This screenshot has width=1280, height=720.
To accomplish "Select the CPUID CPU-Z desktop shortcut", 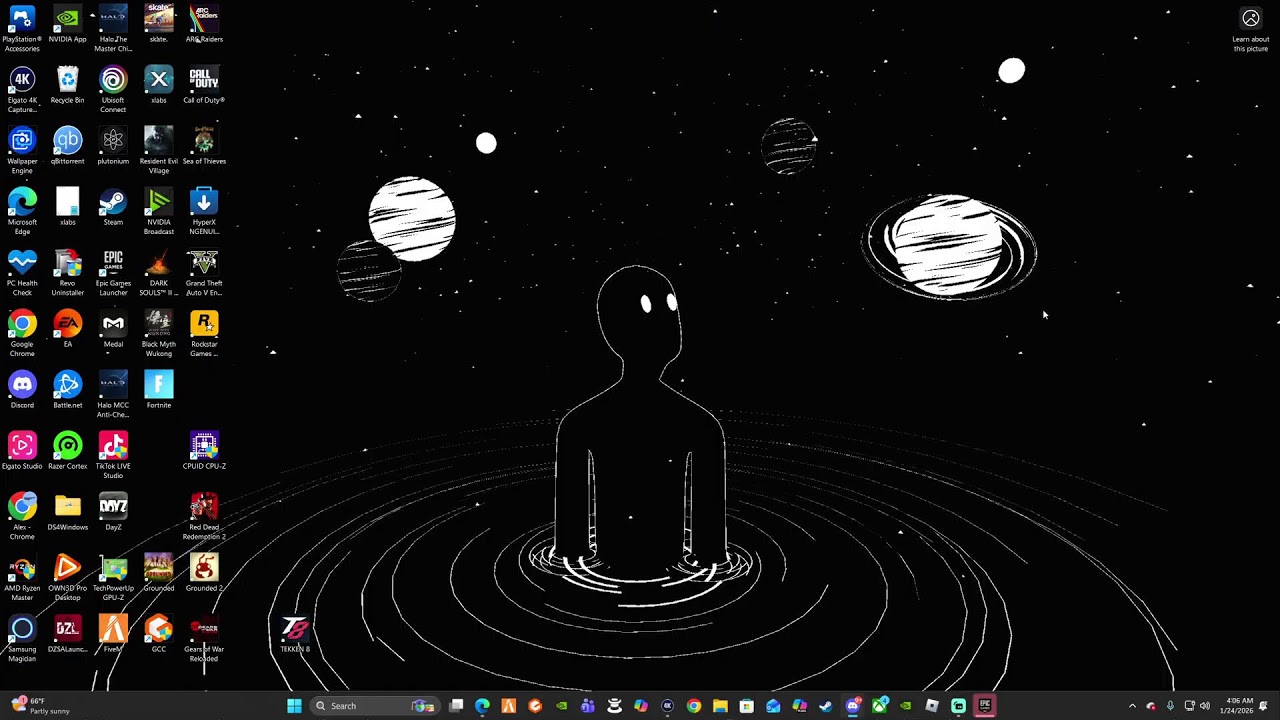I will [x=204, y=452].
